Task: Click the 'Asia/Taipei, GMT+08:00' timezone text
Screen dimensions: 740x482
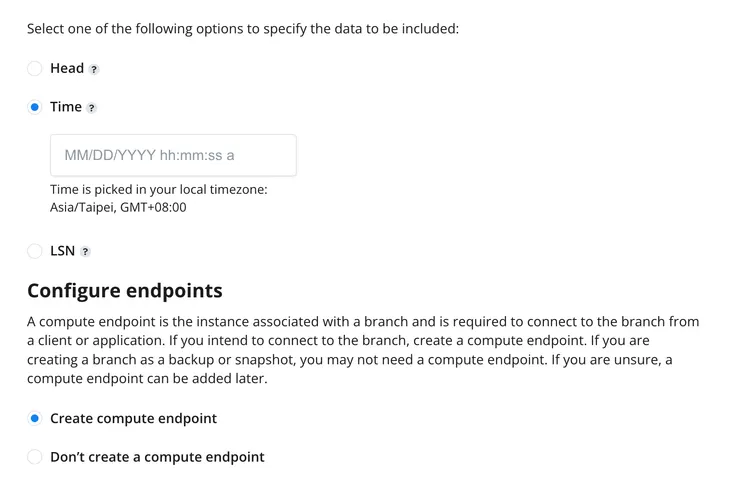Action: (x=118, y=208)
